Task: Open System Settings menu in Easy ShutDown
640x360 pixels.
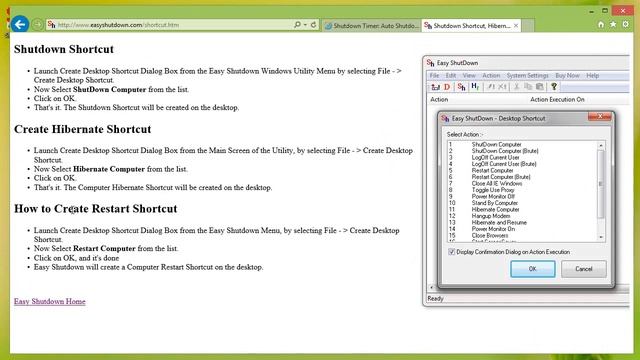Action: pos(527,76)
